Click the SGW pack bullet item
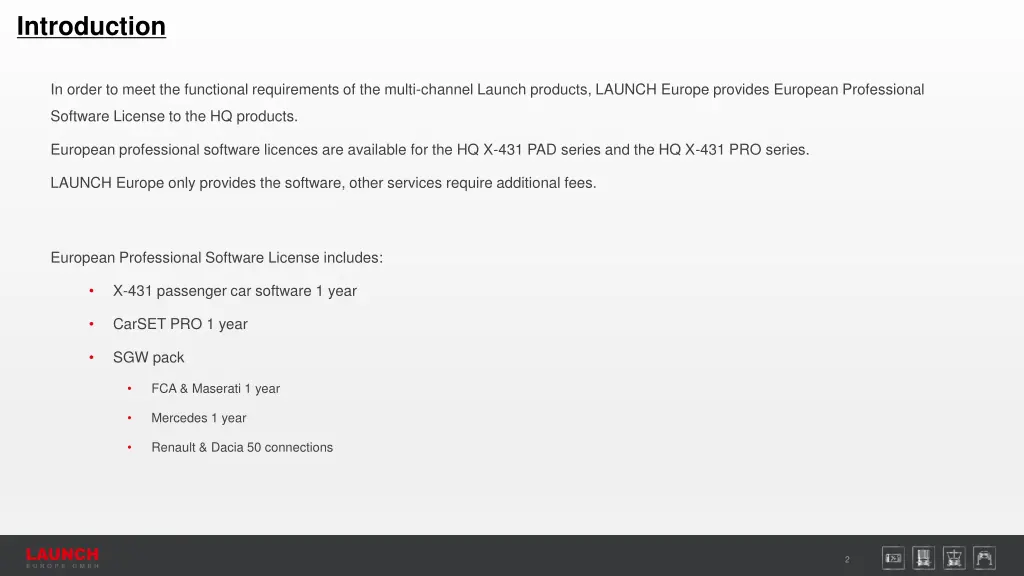The image size is (1024, 576). coord(148,358)
